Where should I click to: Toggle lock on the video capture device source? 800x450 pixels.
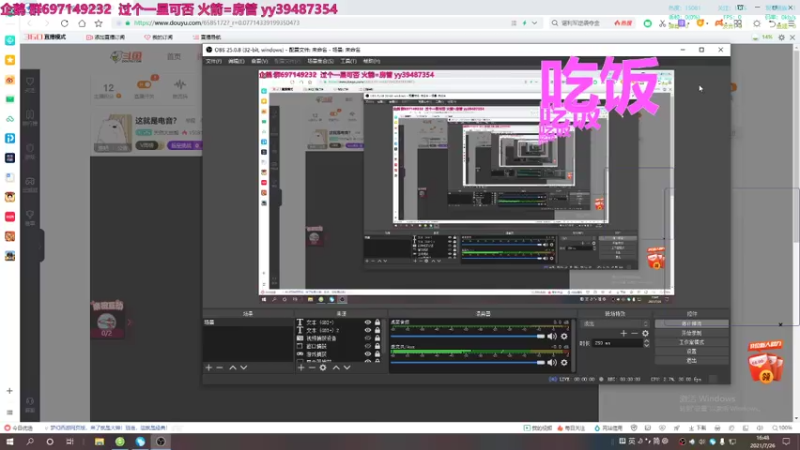378,338
